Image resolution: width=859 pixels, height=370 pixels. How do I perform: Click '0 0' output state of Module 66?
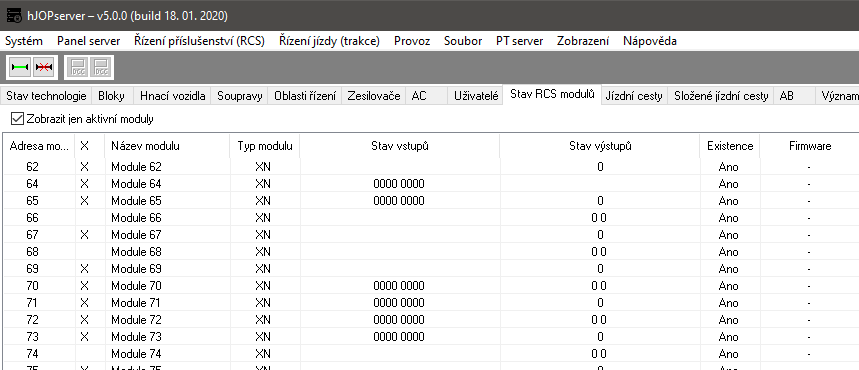[x=599, y=218]
